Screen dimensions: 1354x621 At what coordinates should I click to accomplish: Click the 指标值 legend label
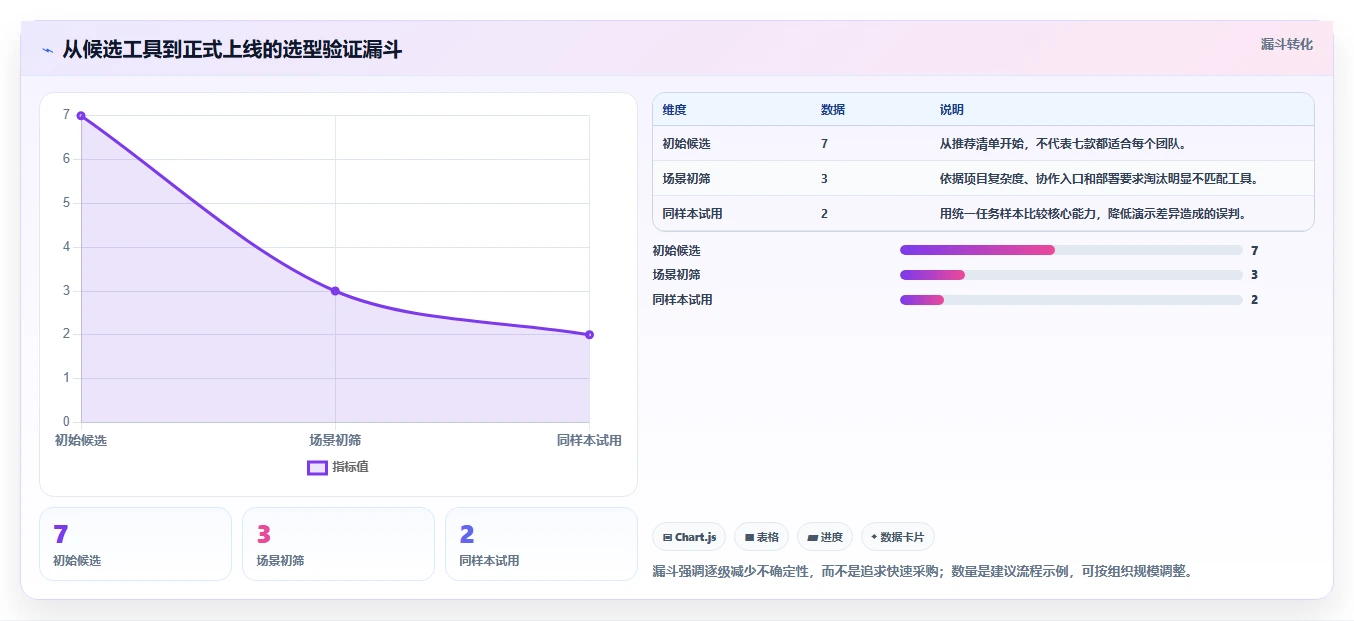coord(350,467)
